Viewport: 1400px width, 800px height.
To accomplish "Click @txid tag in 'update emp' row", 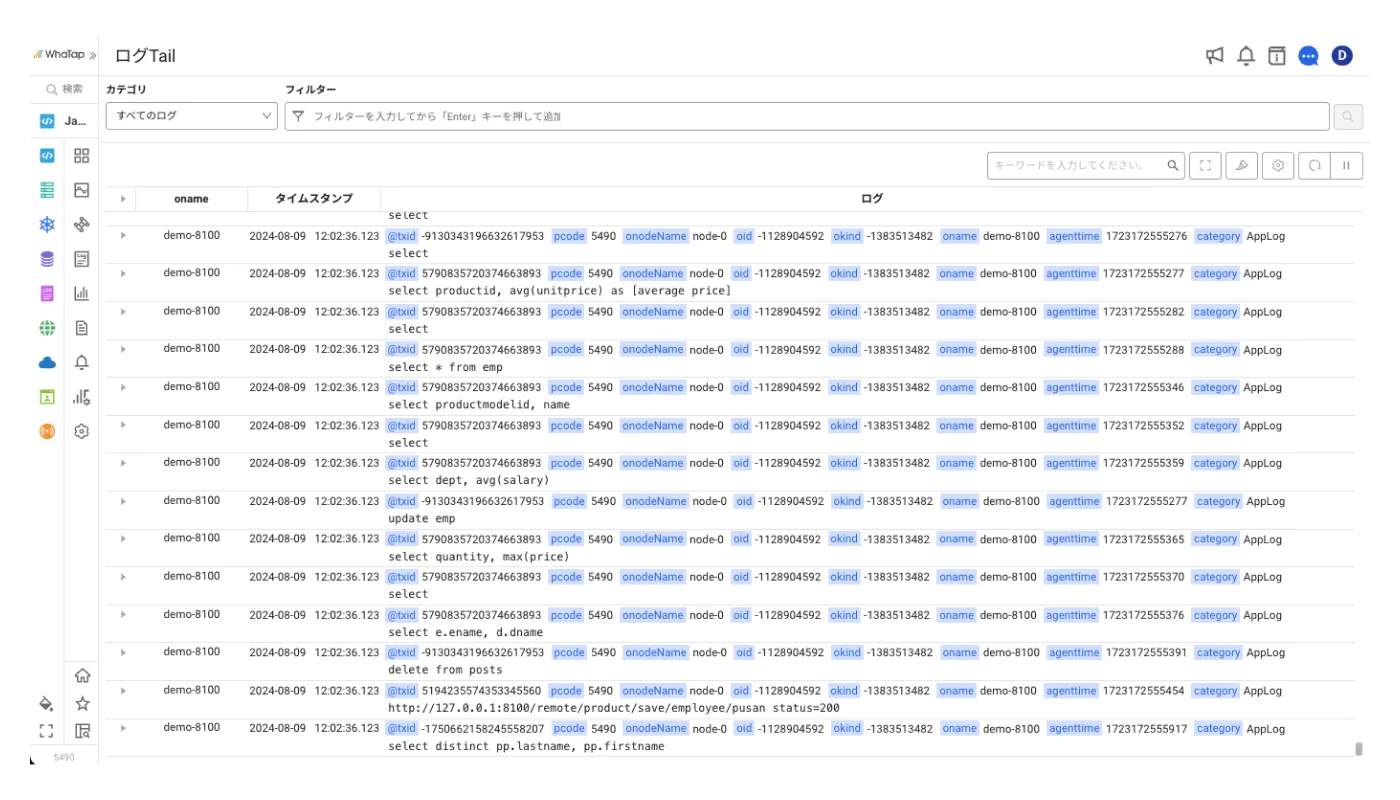I will (x=402, y=501).
